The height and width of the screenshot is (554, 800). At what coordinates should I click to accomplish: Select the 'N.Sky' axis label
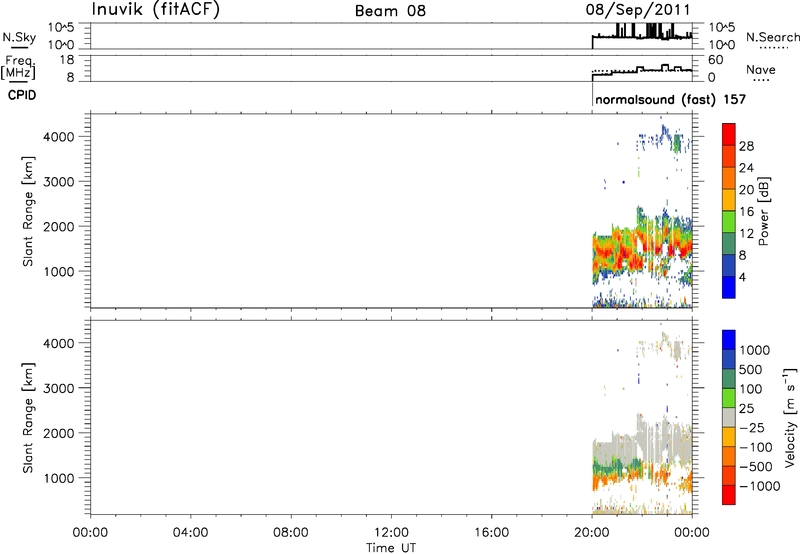pos(19,37)
